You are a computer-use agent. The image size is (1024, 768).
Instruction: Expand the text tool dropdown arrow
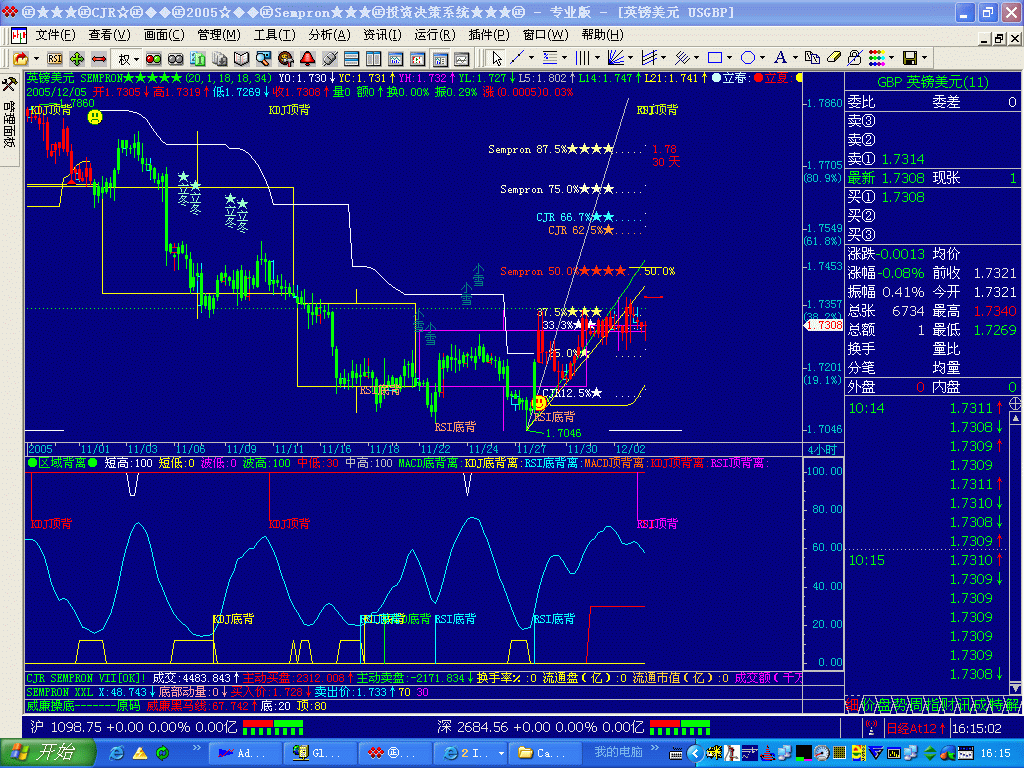[795, 58]
